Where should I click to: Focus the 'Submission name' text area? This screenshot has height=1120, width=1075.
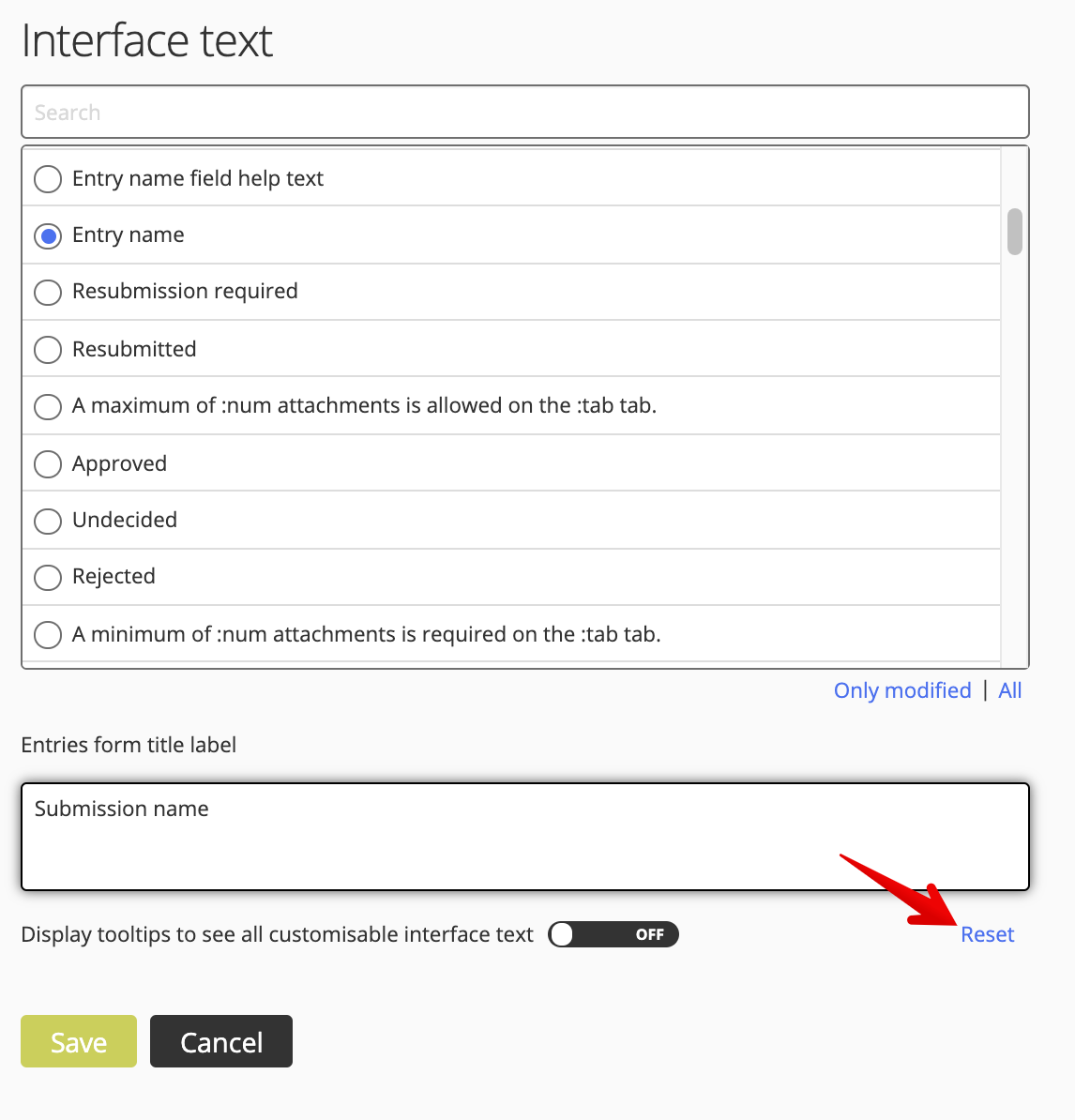[525, 837]
